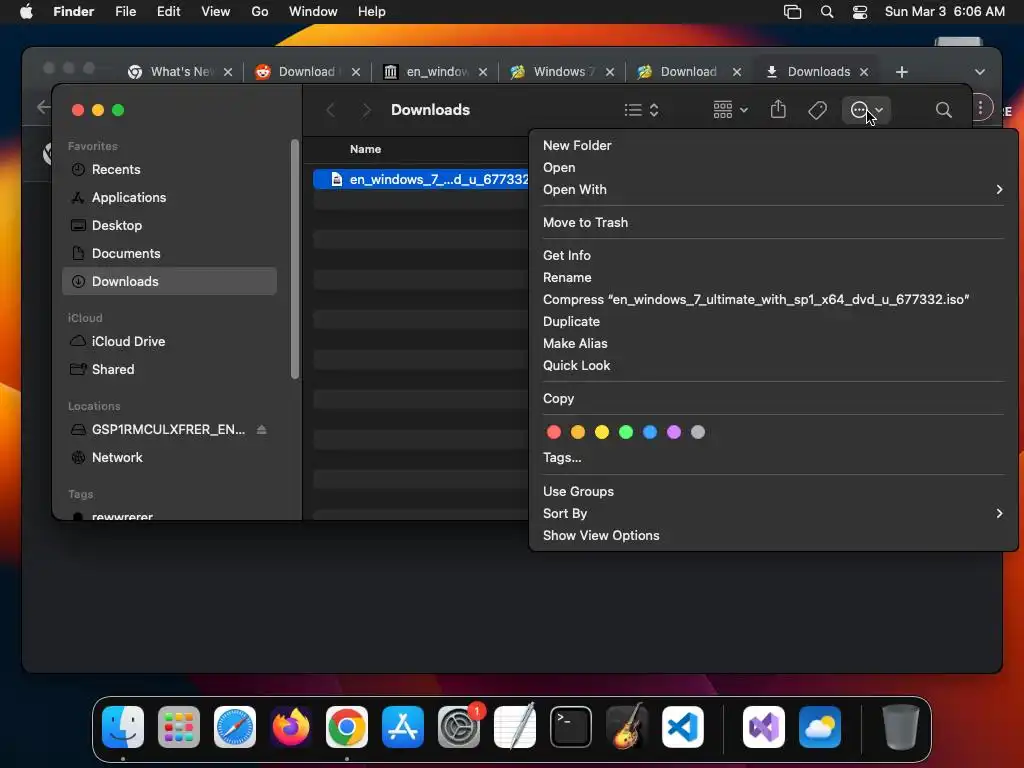Open System Settings from the Dock
Screen dimensions: 1024x768
pyautogui.click(x=458, y=727)
